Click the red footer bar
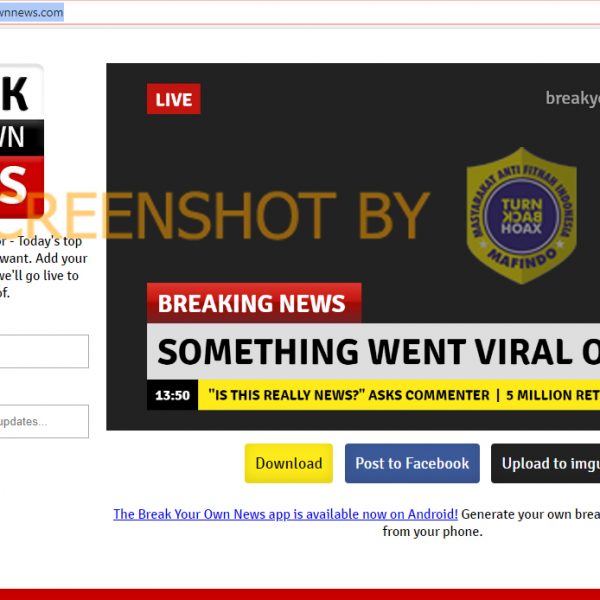The width and height of the screenshot is (600, 600). [x=300, y=594]
